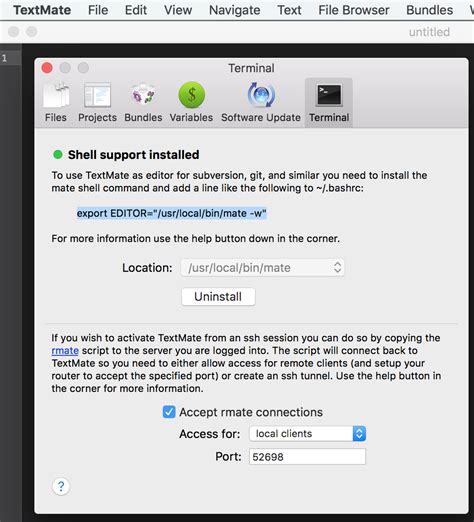Screen dimensions: 474x522
Task: Open the Projects preferences pane
Action: coord(97,102)
